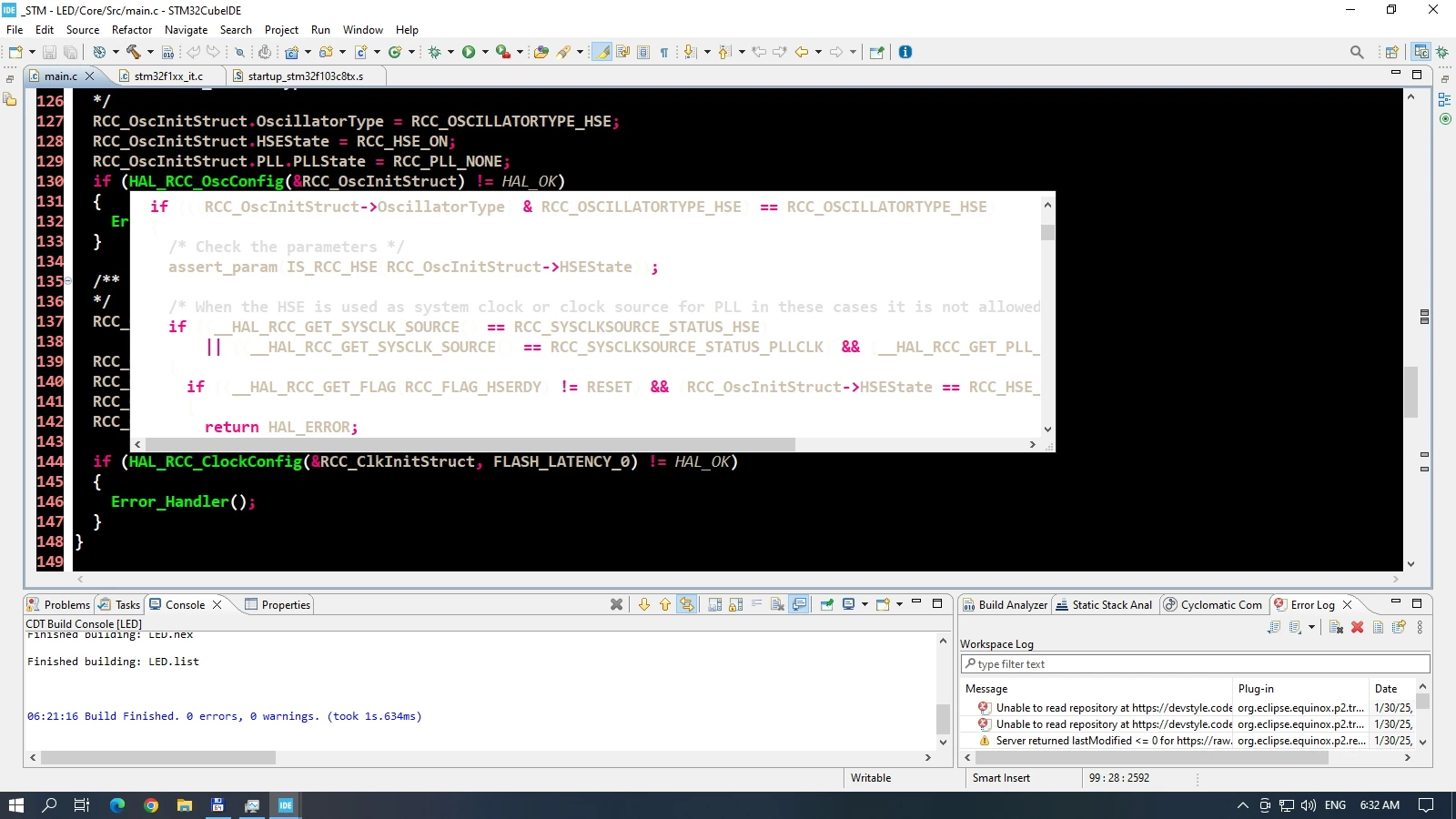The width and height of the screenshot is (1456, 819).
Task: Delete the Error Log with the red X icon
Action: pyautogui.click(x=1357, y=627)
